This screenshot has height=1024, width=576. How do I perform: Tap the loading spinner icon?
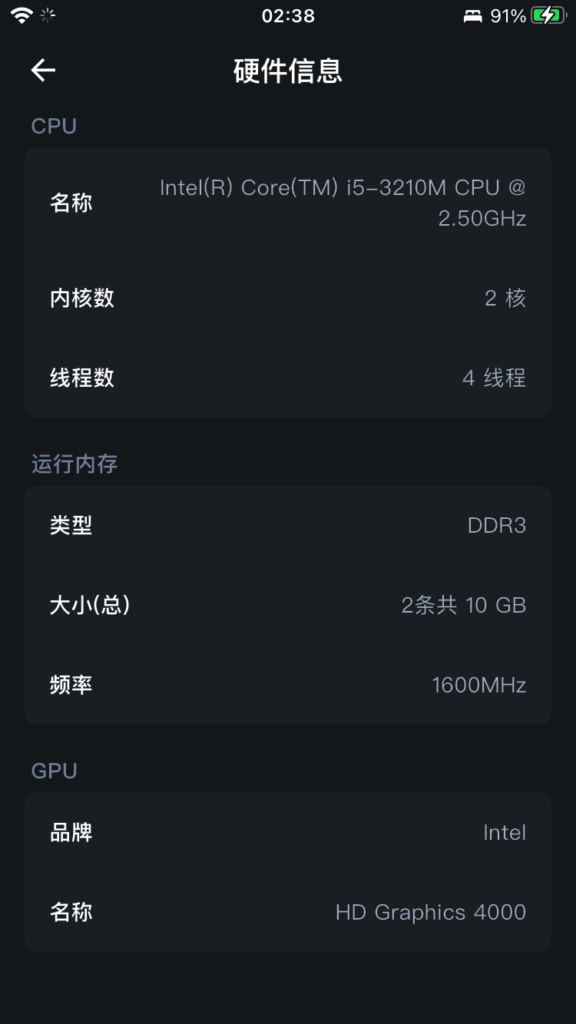(x=48, y=16)
